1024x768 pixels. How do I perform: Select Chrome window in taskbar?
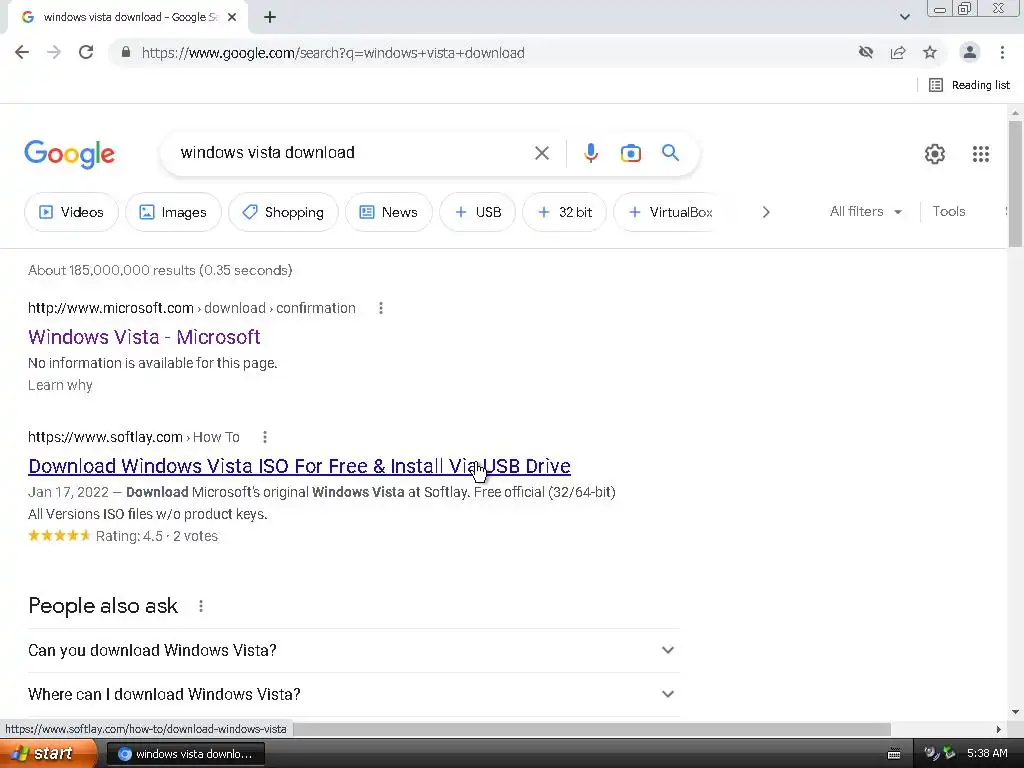(185, 754)
